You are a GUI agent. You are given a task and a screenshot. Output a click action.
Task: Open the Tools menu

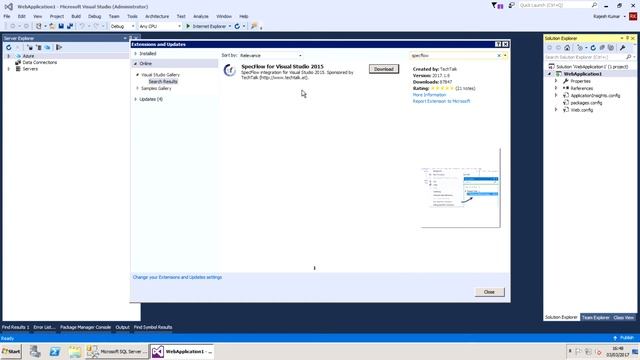coord(132,16)
